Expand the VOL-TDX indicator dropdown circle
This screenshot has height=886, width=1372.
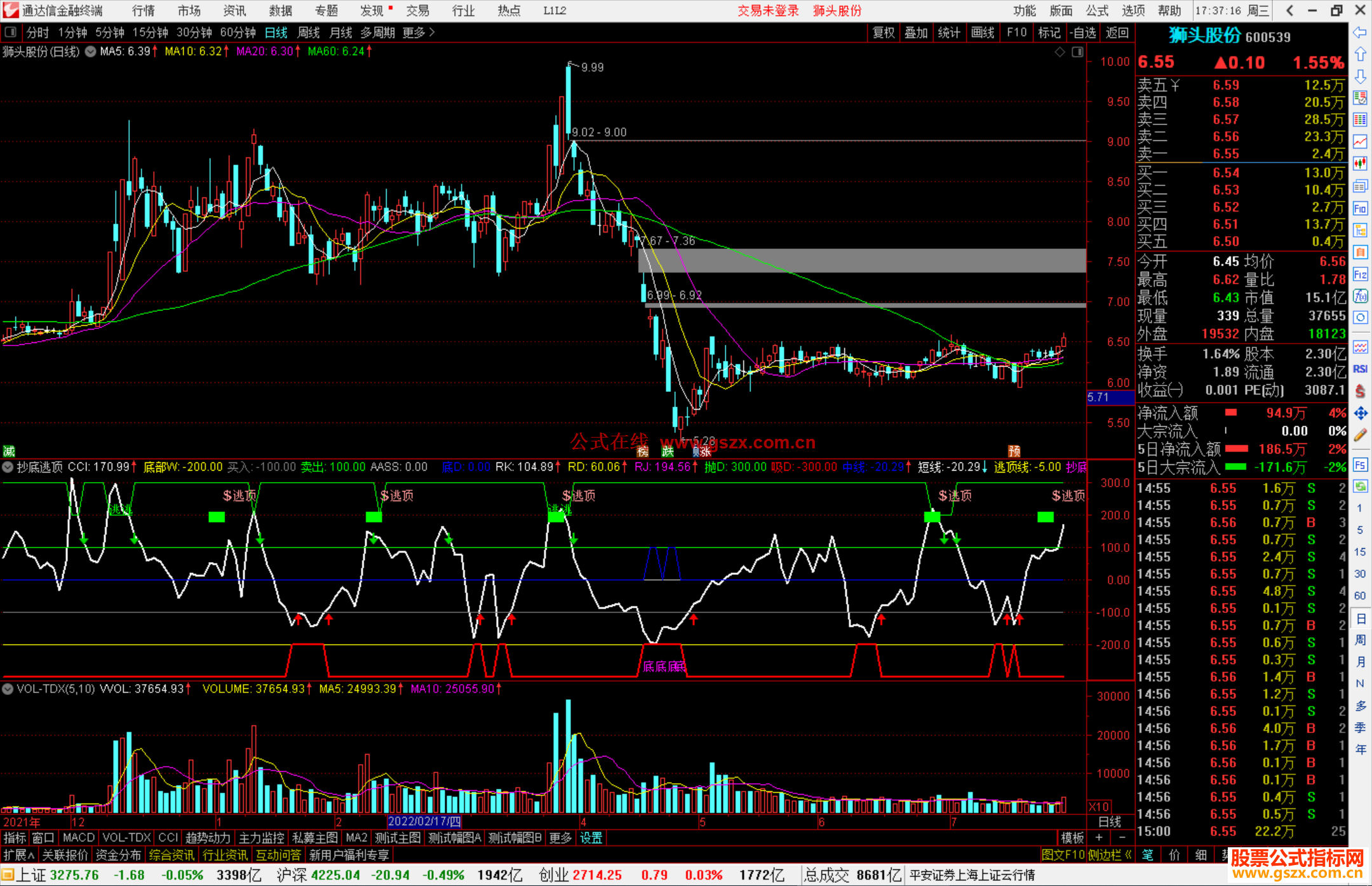pos(8,688)
